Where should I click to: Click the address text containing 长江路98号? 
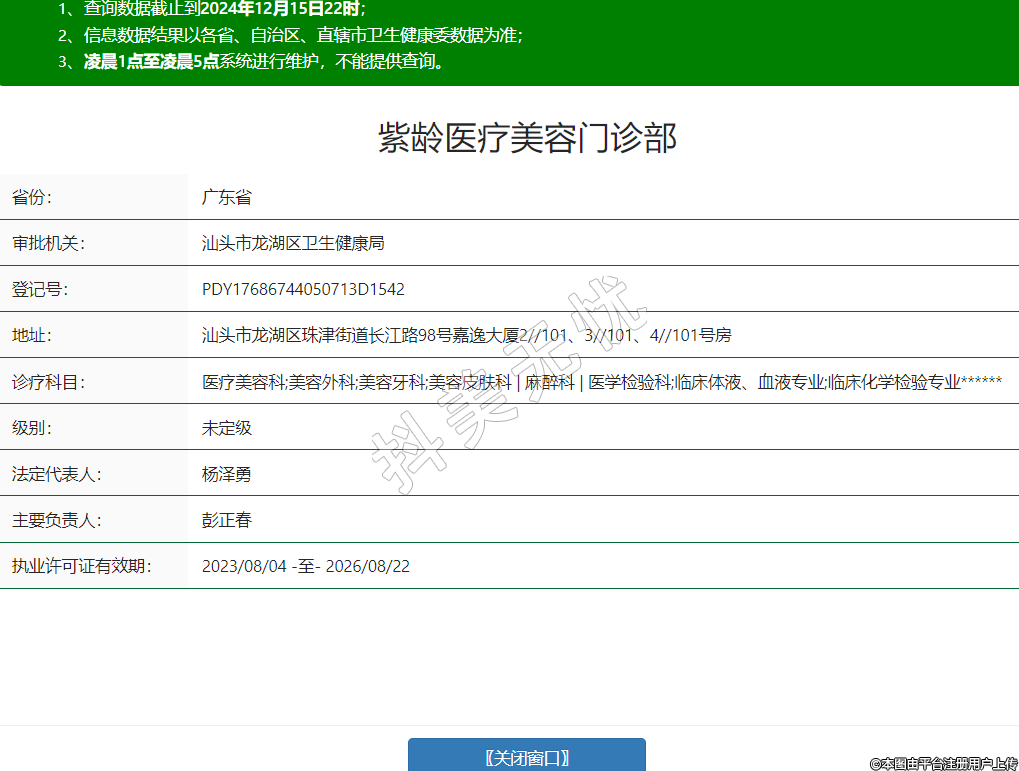point(466,335)
